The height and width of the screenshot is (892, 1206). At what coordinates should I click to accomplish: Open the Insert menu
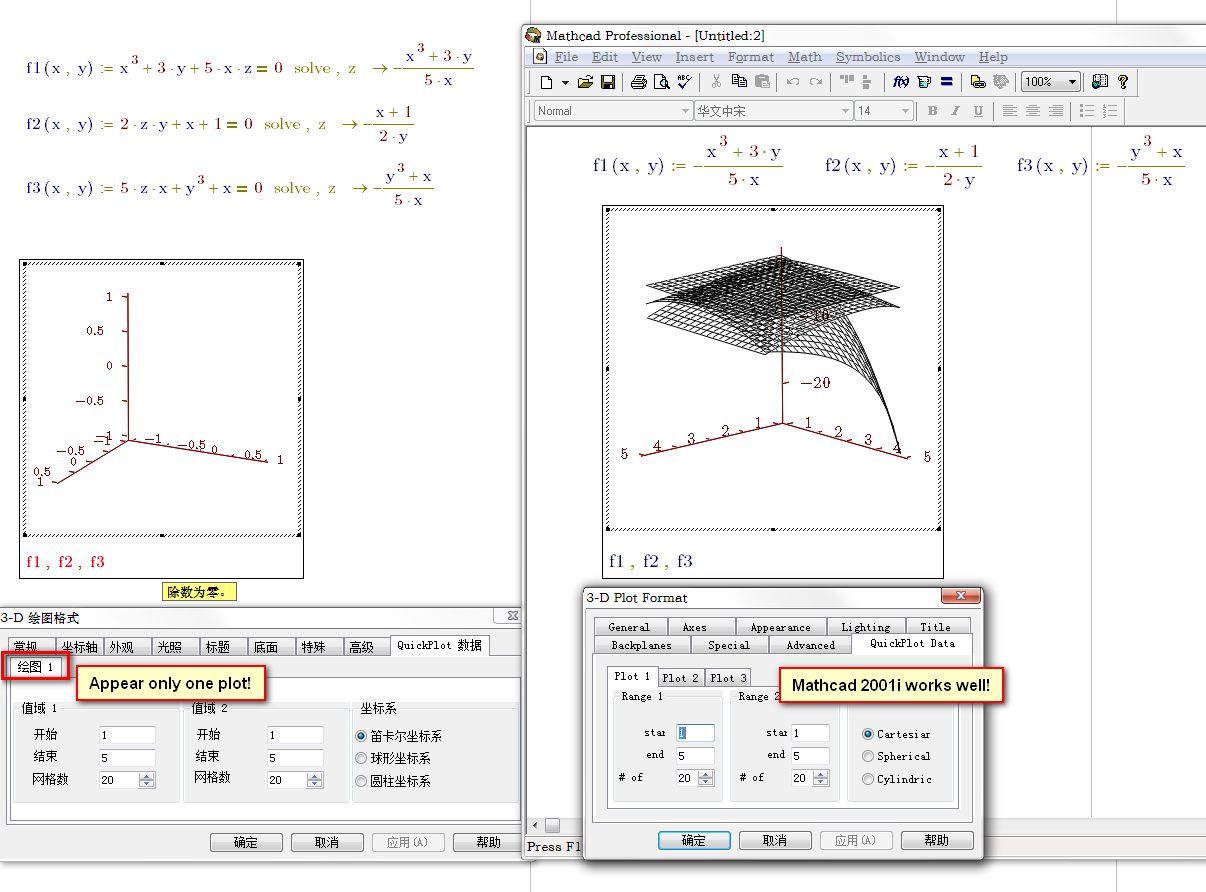(694, 57)
